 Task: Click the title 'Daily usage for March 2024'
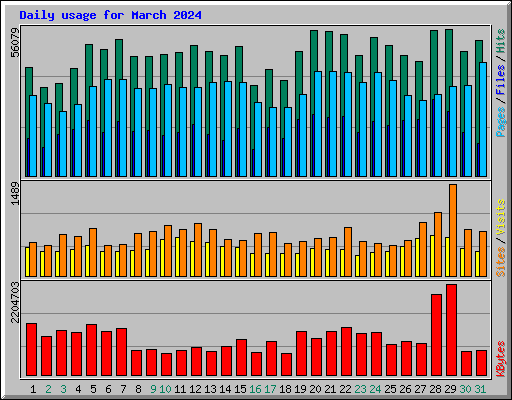(110, 15)
